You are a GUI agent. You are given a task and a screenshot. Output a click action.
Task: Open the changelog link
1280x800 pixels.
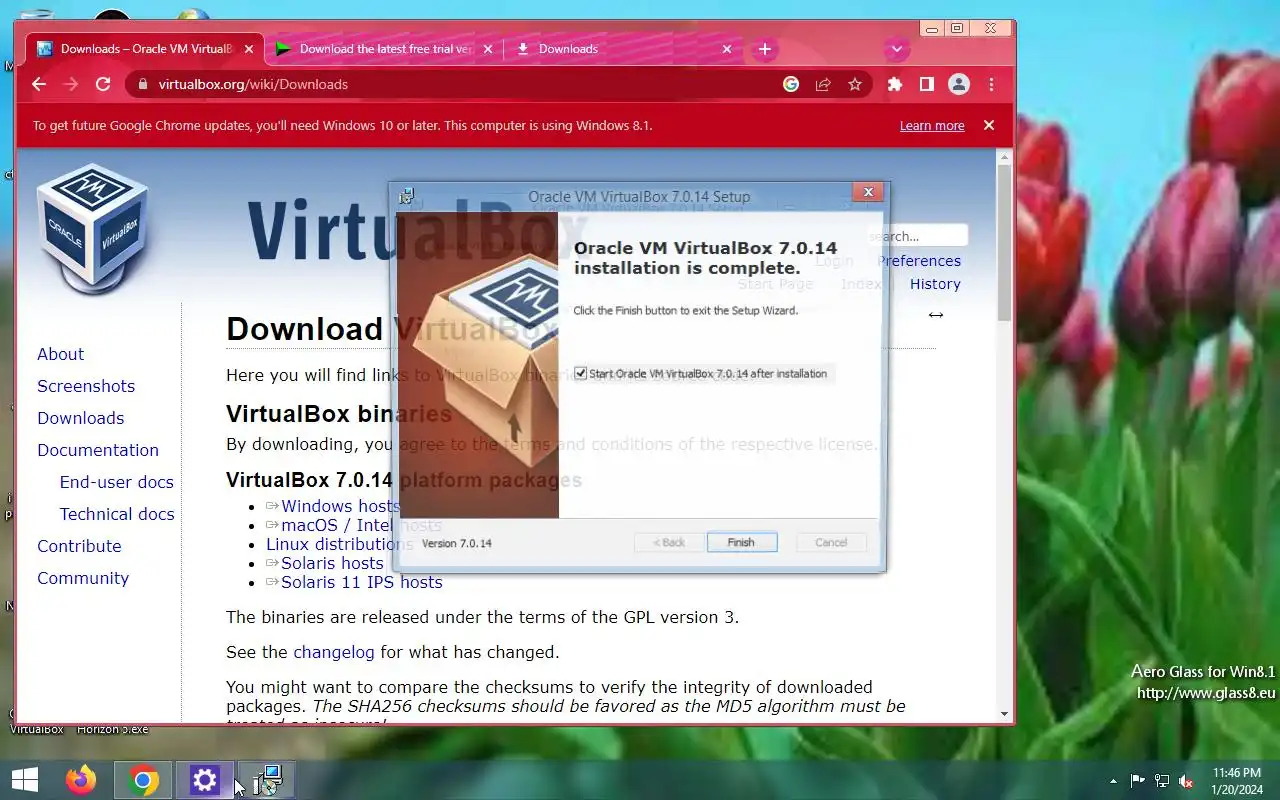pos(334,652)
